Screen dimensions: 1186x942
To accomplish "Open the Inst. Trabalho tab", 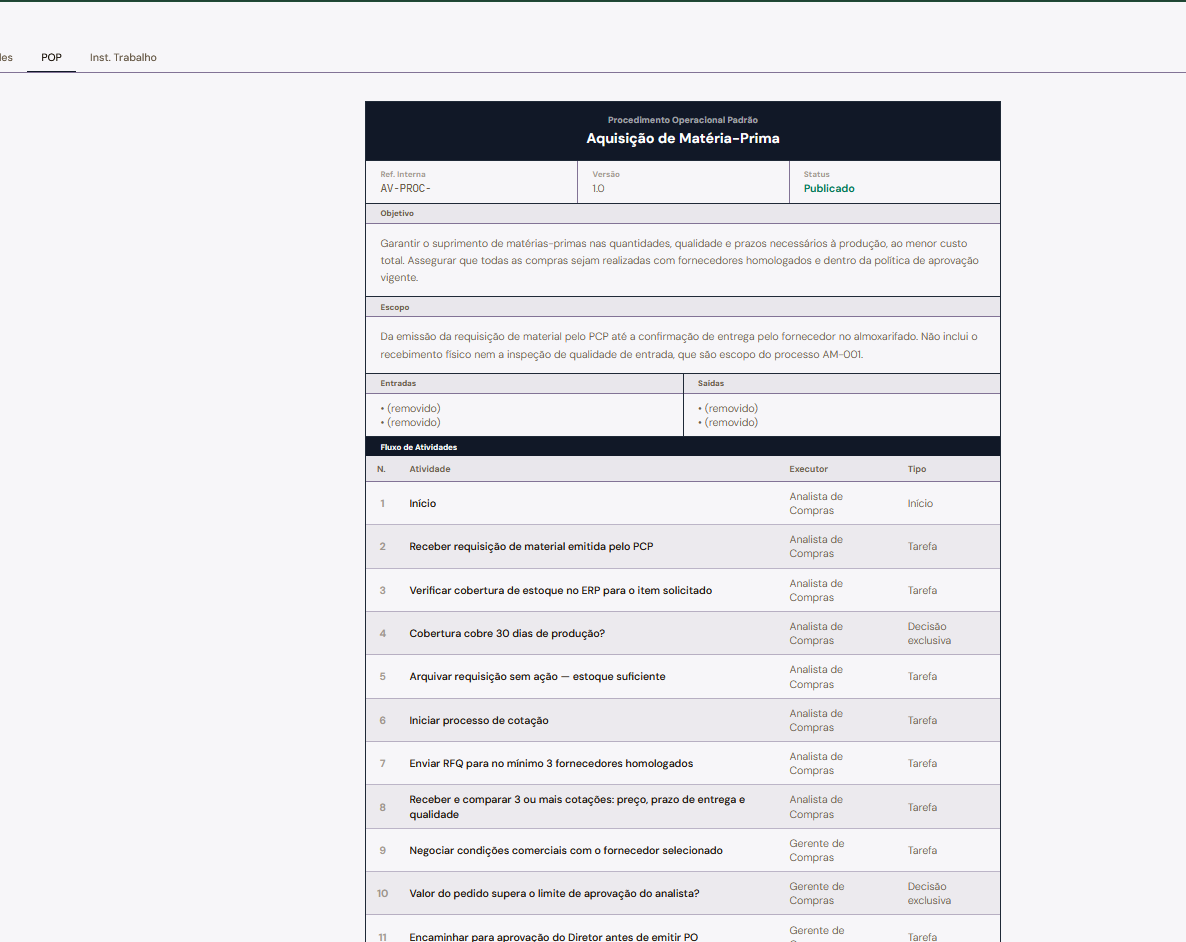I will [x=123, y=58].
